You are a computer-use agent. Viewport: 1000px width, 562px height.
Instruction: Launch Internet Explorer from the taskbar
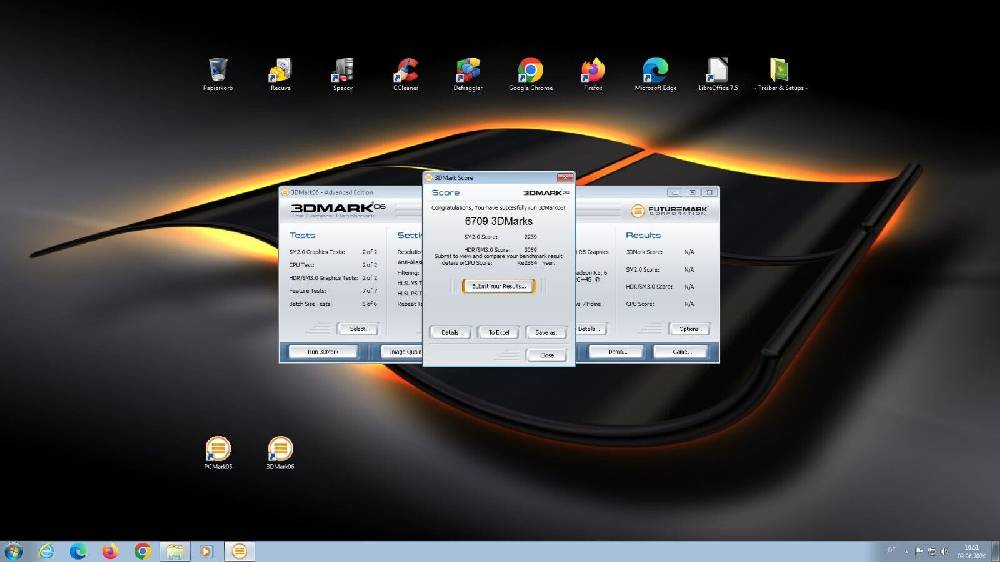[46, 551]
